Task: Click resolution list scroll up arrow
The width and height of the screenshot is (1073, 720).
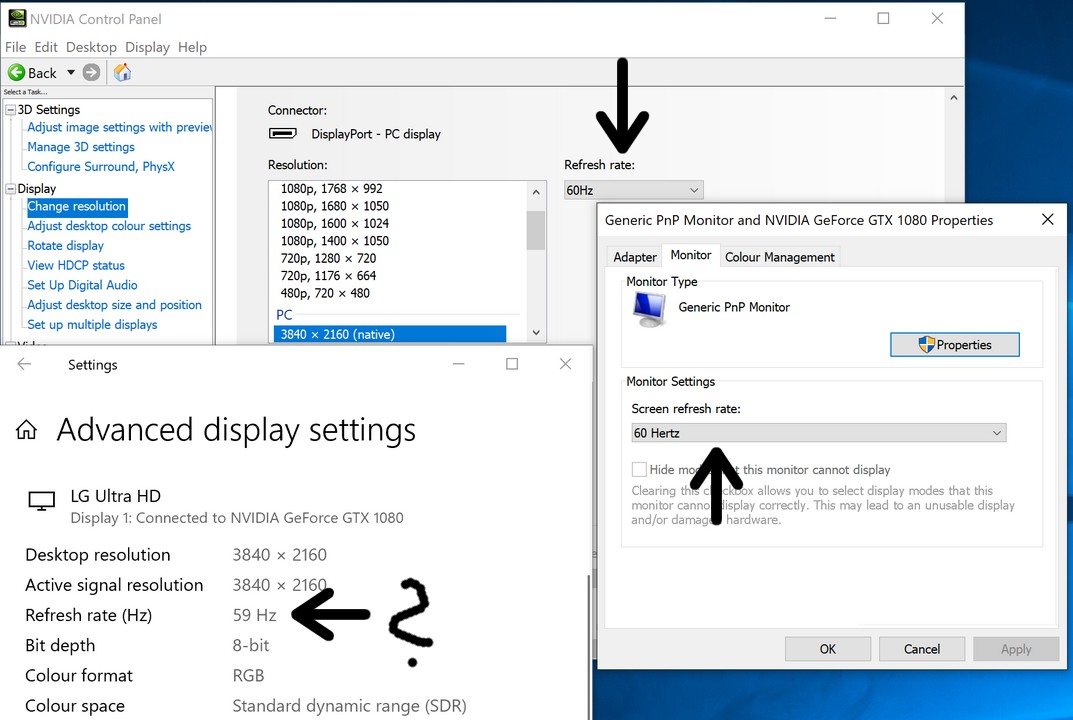Action: point(536,192)
